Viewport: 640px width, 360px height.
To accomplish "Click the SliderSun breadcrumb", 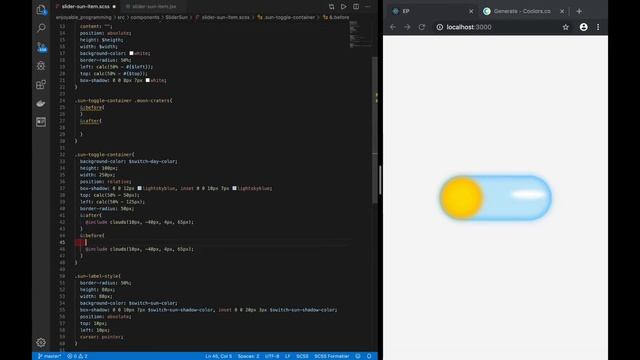I will [177, 18].
